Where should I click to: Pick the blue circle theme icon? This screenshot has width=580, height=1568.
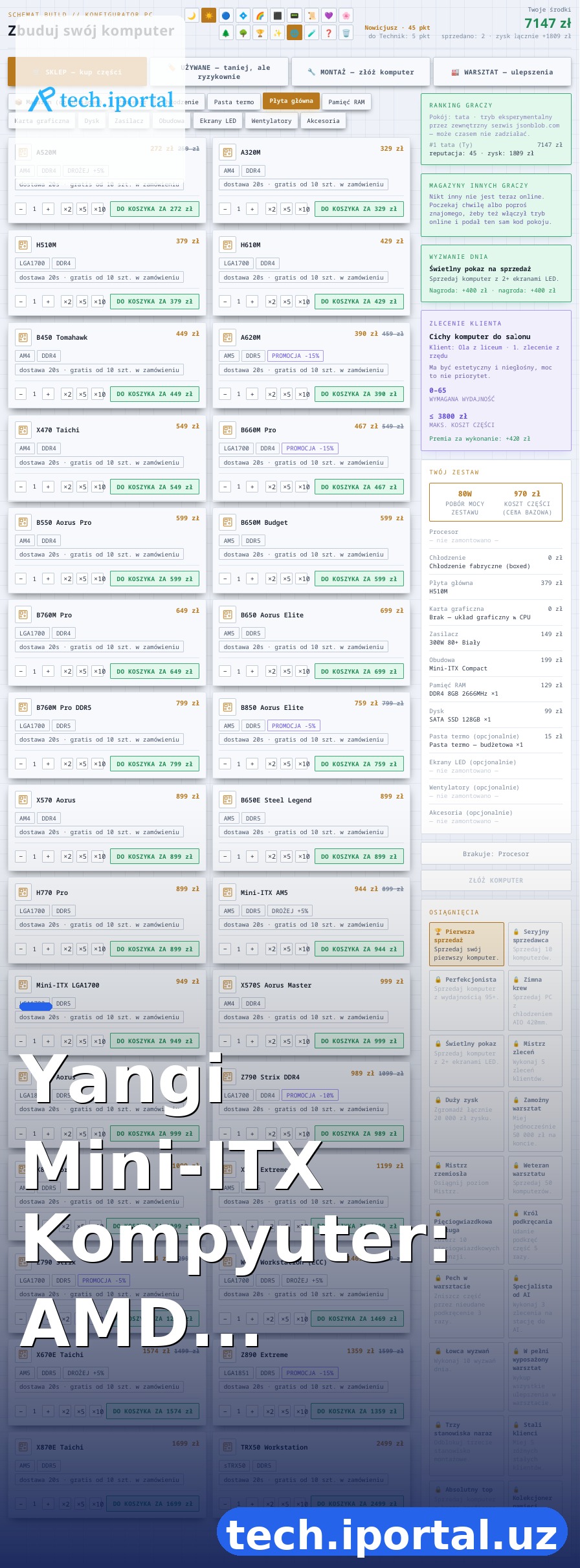226,15
